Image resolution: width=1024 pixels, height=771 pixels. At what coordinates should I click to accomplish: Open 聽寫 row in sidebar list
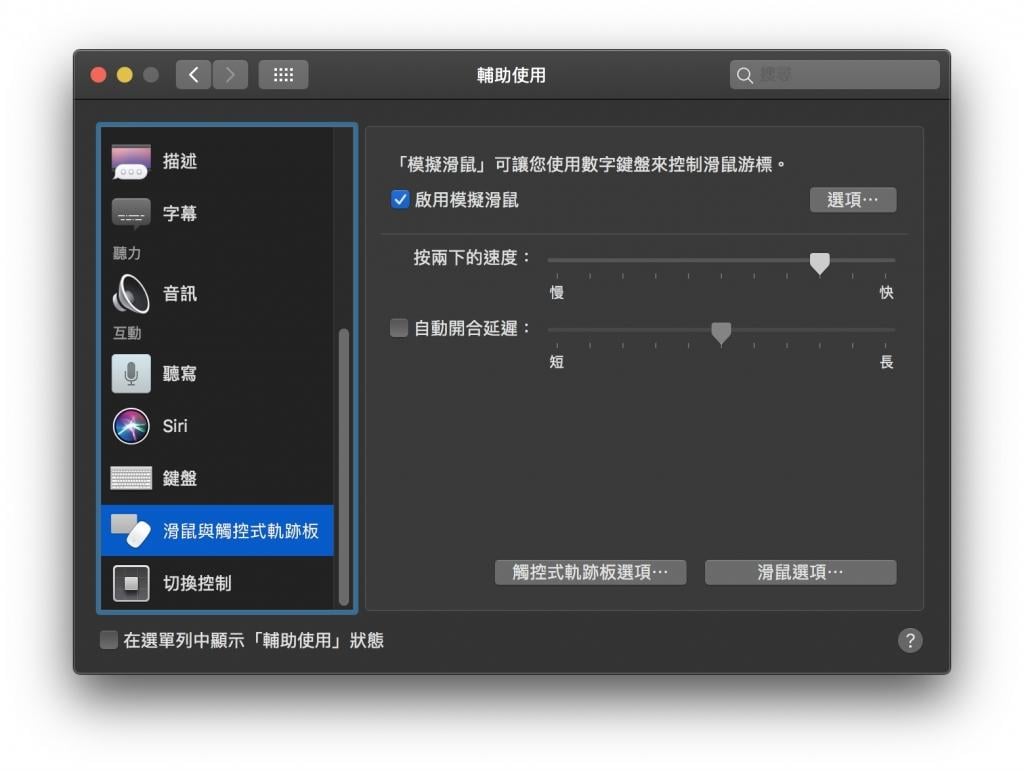point(217,373)
